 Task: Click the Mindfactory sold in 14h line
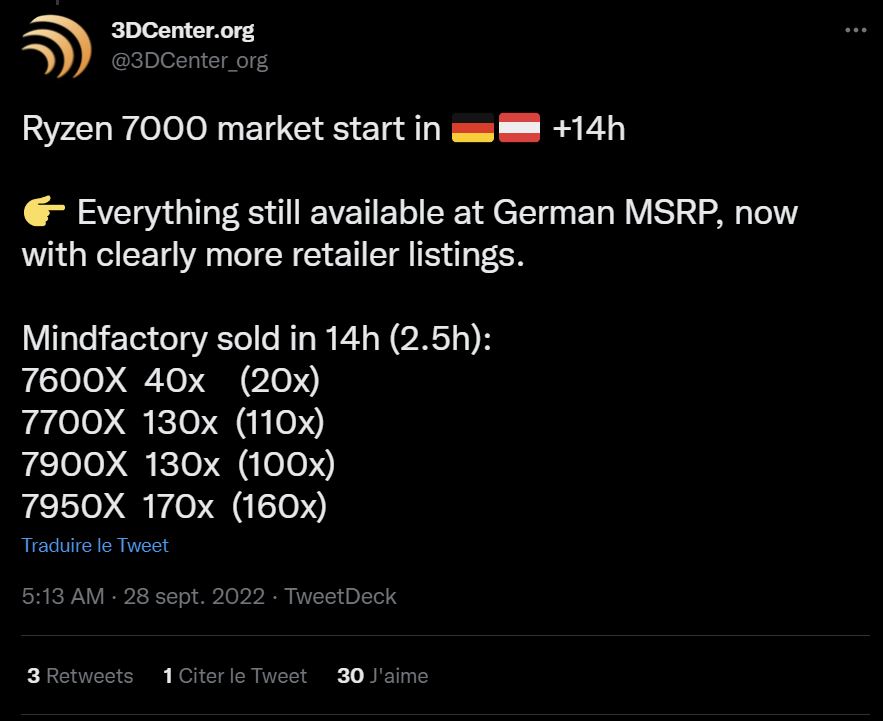(257, 338)
